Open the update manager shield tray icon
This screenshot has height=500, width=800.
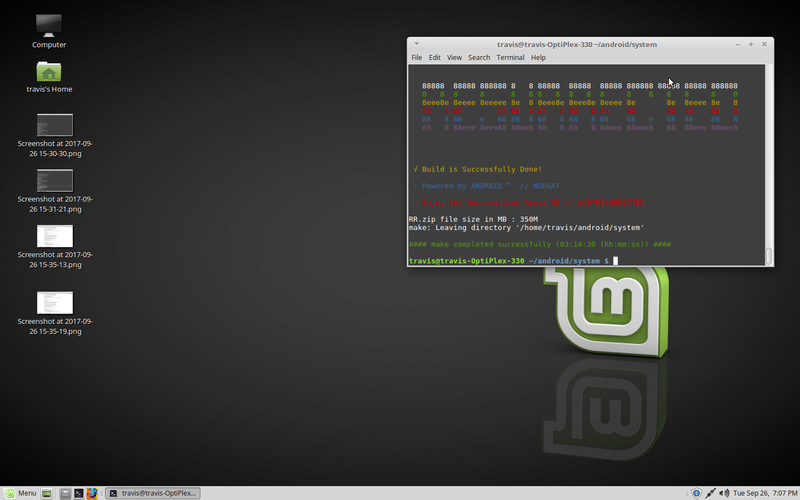click(x=696, y=493)
